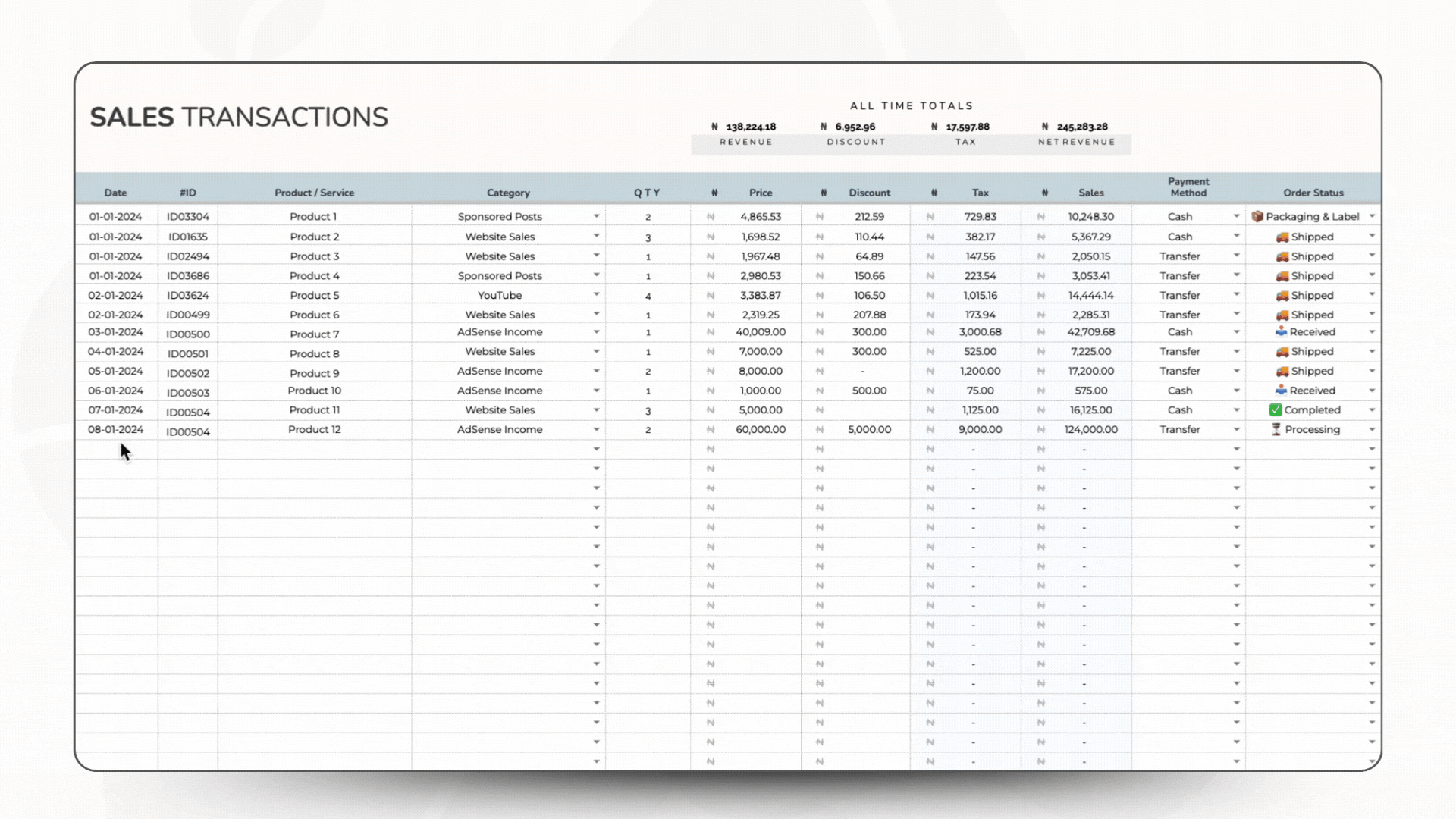
Task: Open Order Status dropdown for Packaging & Label
Action: 1372,217
